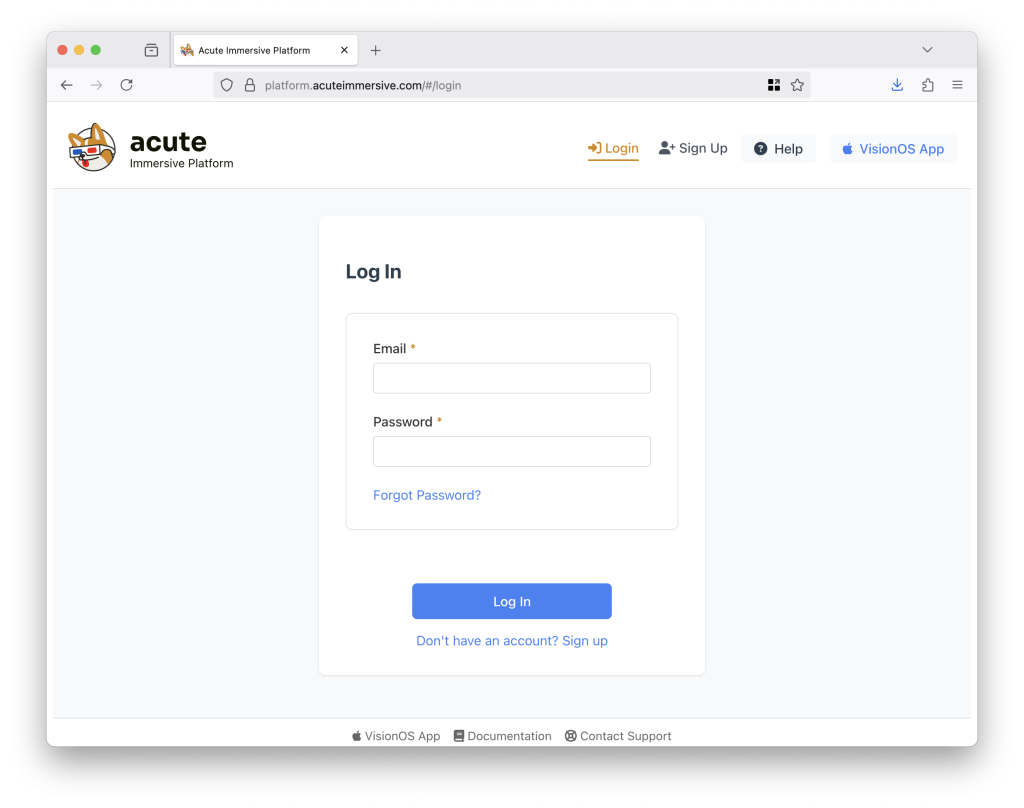Viewport: 1024px width, 808px height.
Task: Go back with the browser back arrow
Action: click(67, 85)
